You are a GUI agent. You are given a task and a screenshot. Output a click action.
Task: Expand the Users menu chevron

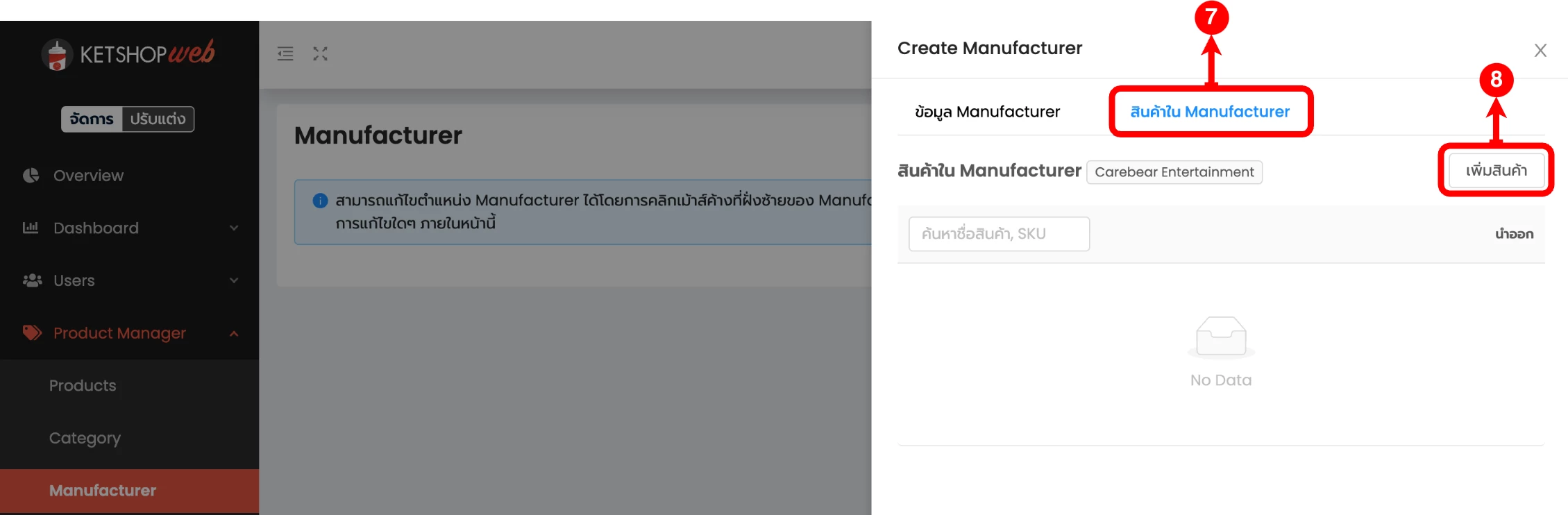(234, 280)
